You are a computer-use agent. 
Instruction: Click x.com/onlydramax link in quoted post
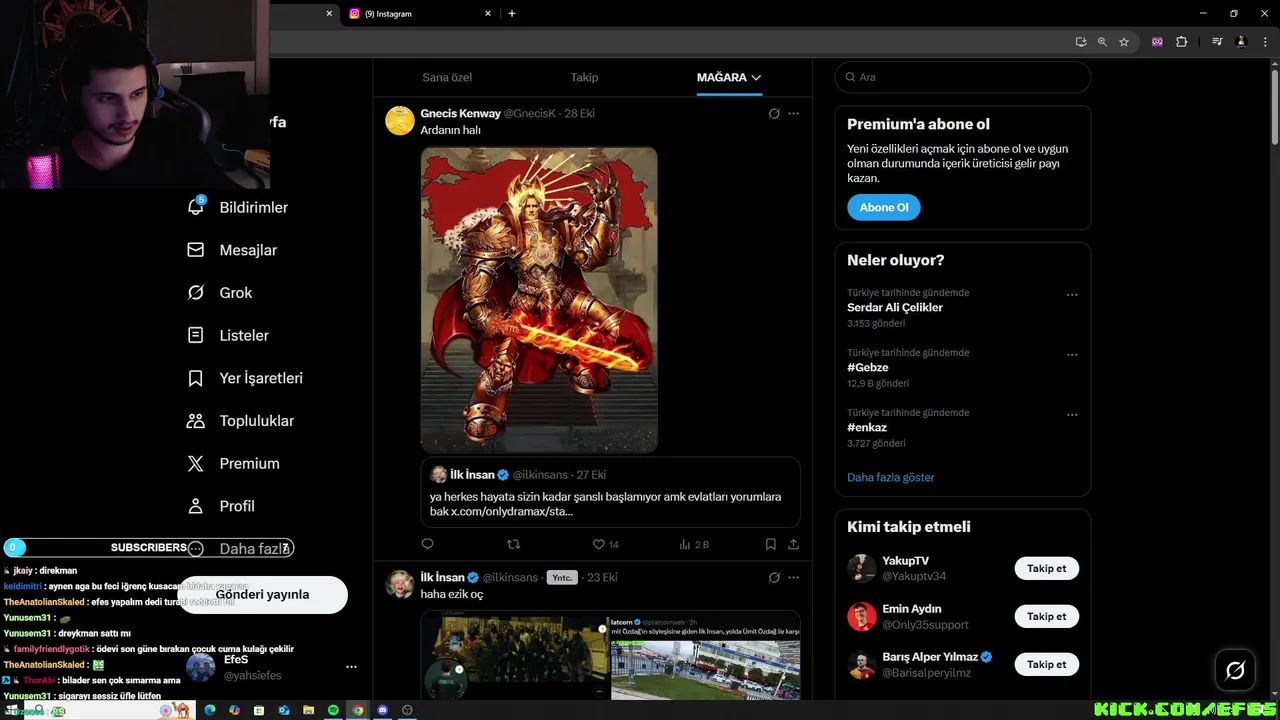point(512,511)
